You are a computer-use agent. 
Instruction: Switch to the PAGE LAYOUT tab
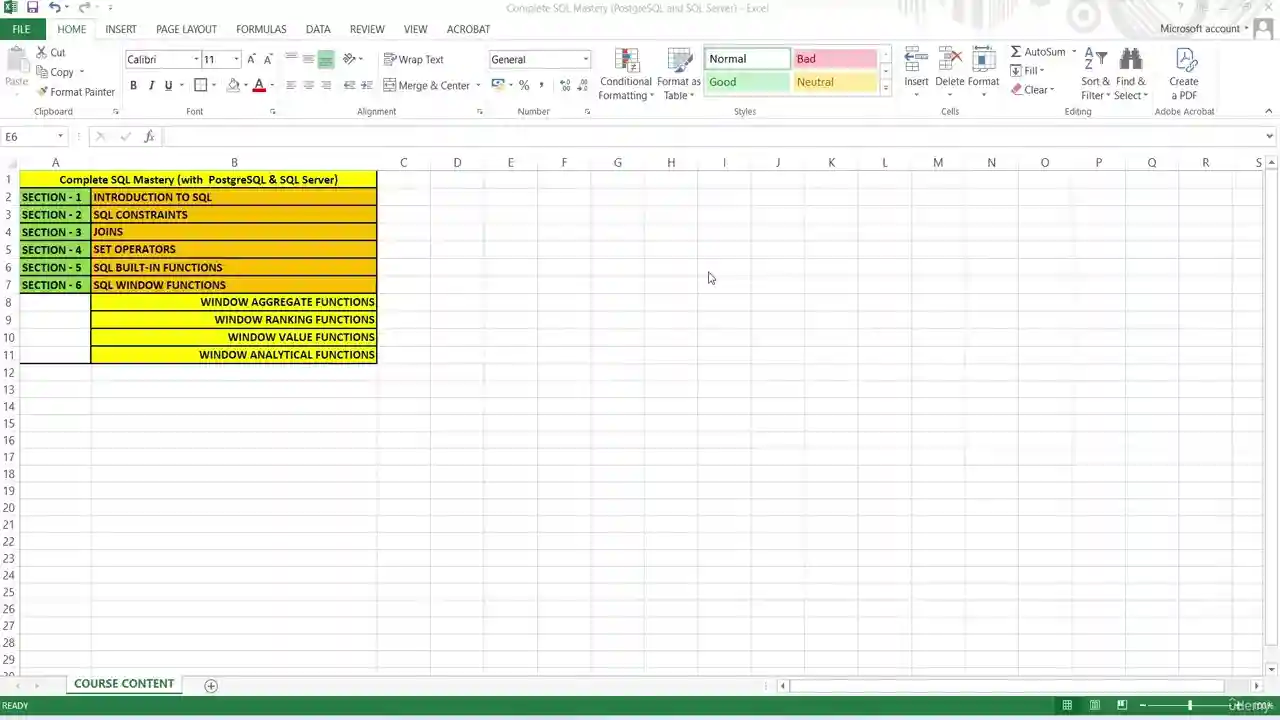point(186,29)
